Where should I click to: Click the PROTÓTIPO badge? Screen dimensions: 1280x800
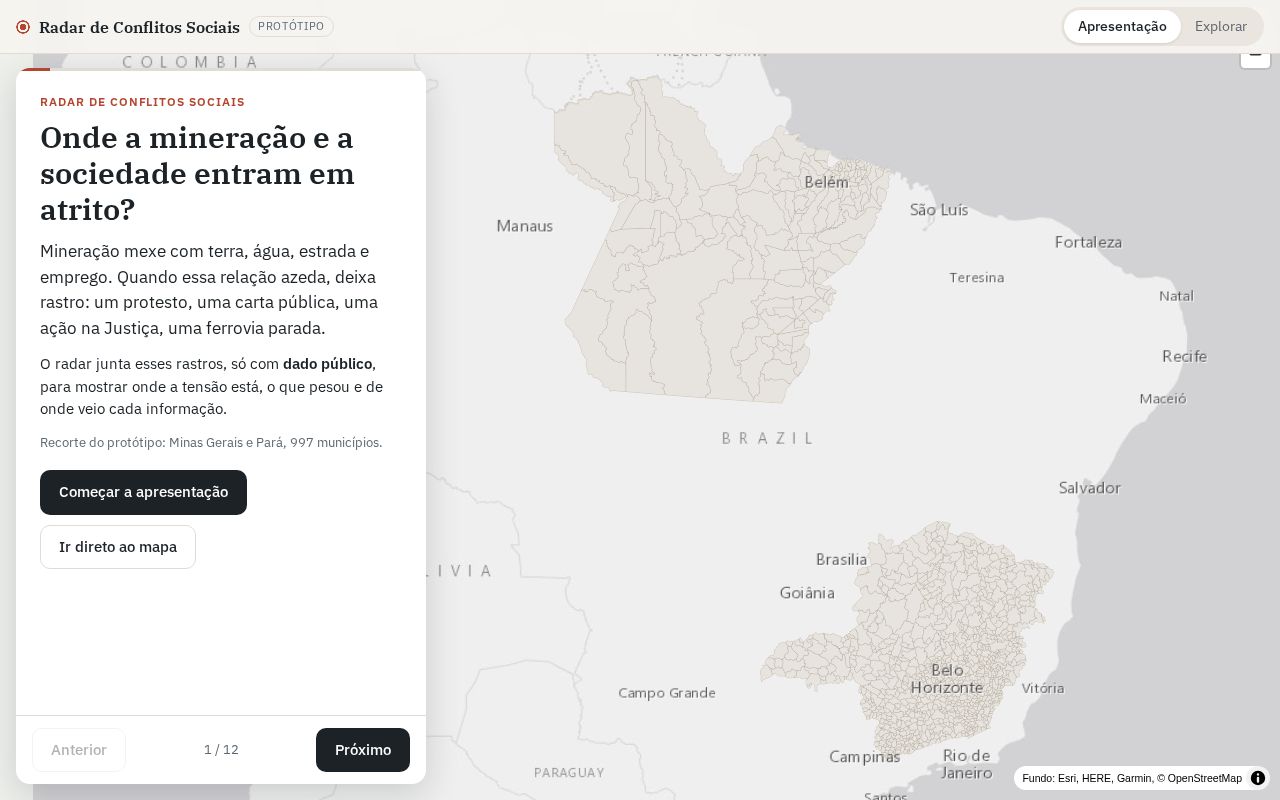291,27
